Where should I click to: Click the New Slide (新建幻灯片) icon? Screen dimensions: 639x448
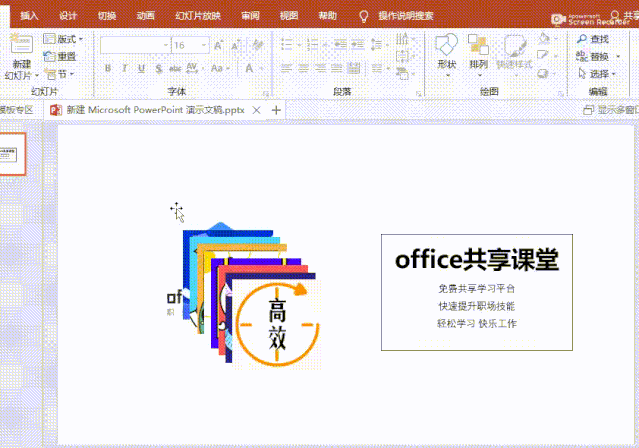(21, 44)
